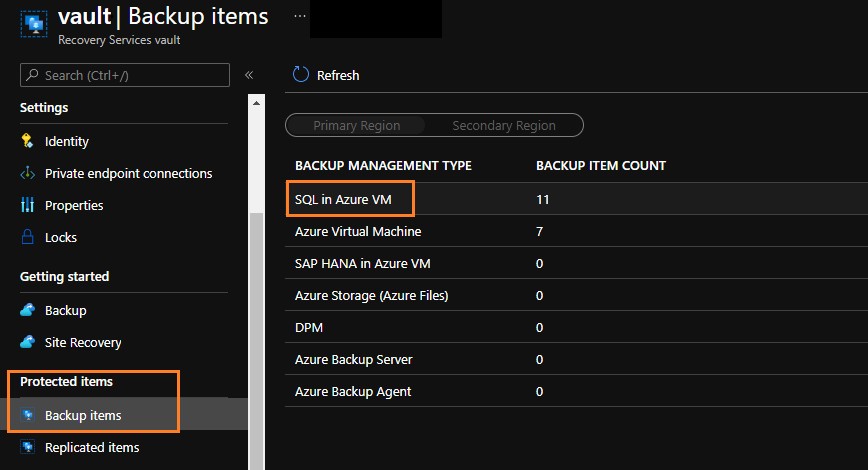Viewport: 868px width, 470px height.
Task: Collapse the sidebar with the double chevron
Action: (249, 75)
